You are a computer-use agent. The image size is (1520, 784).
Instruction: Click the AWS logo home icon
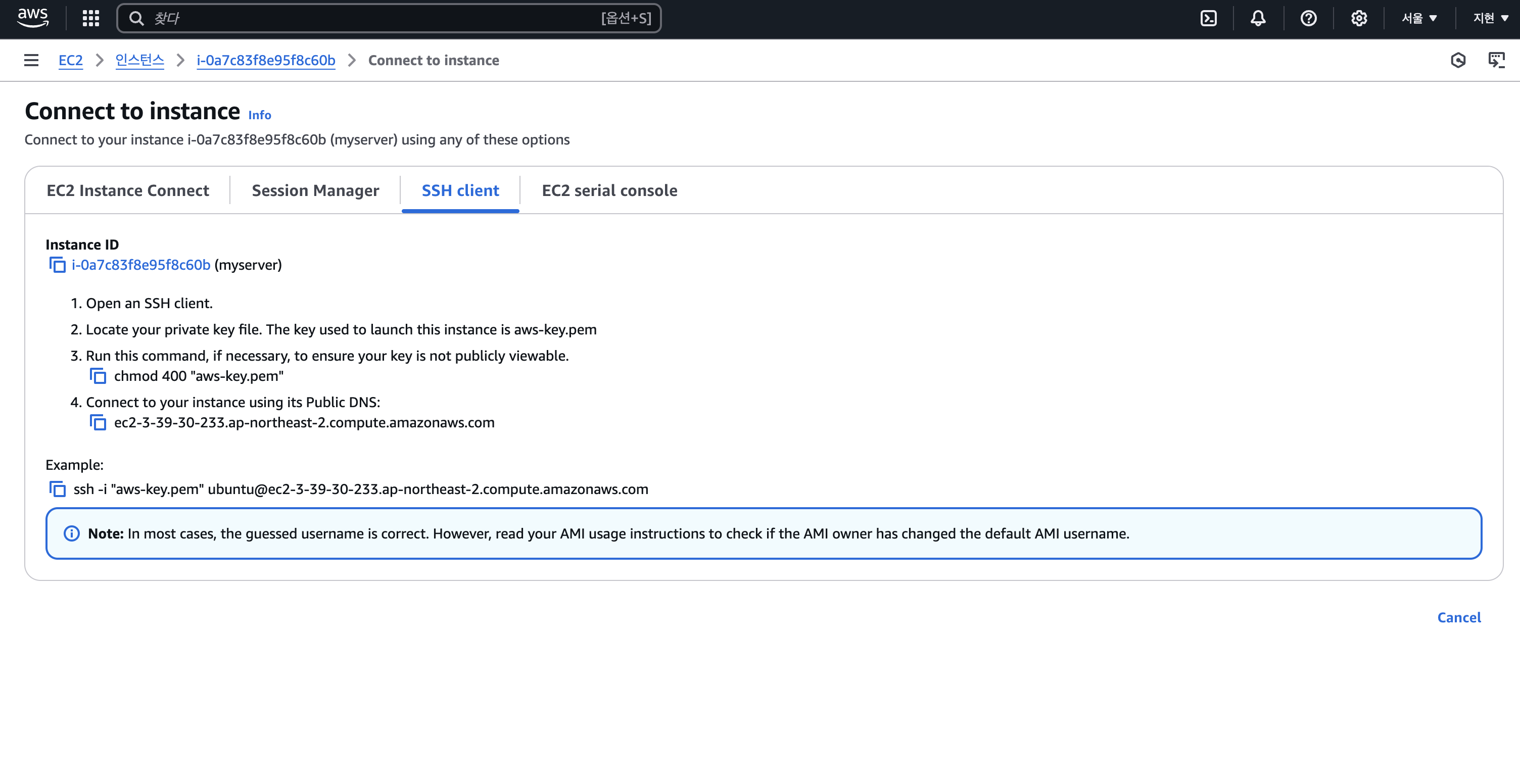coord(32,18)
